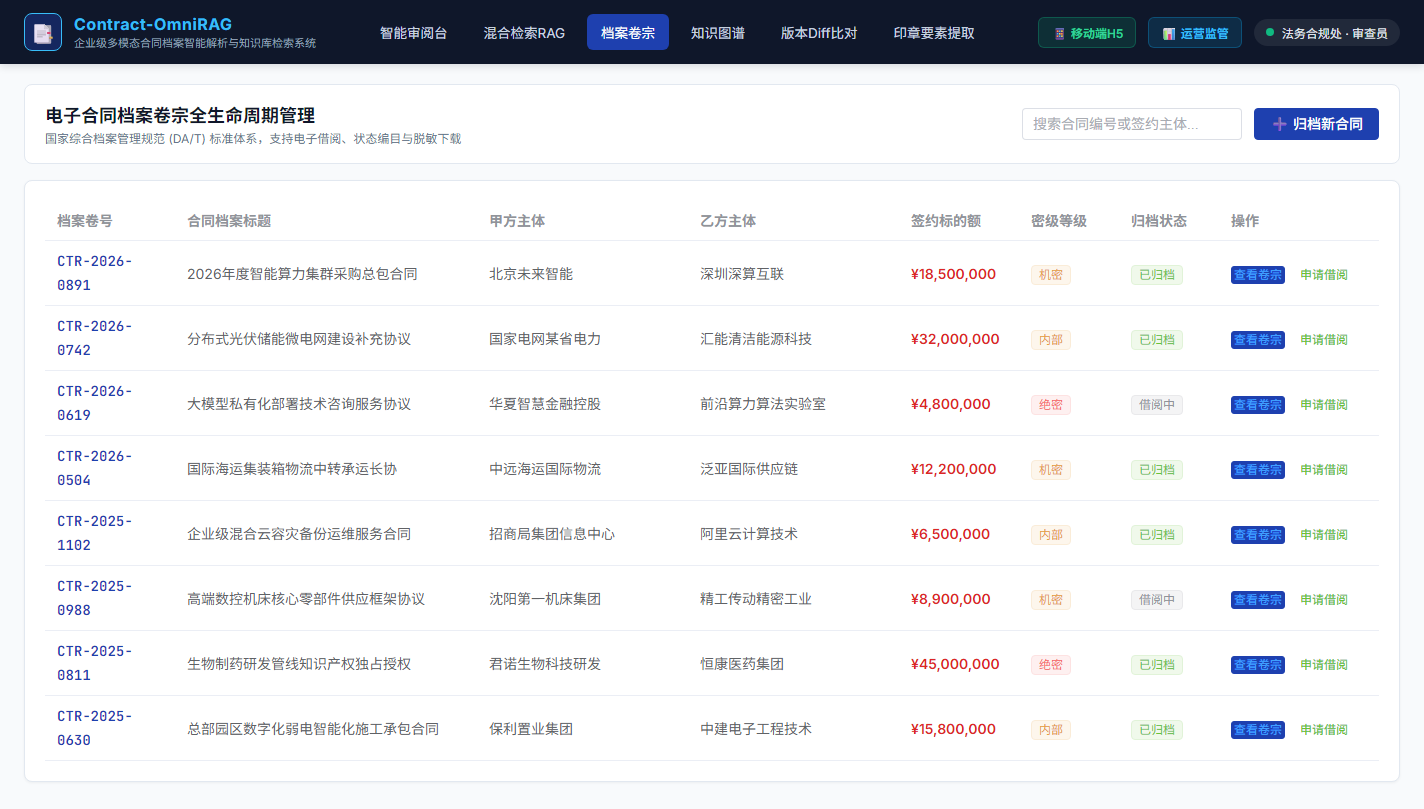Open the 智能审阅台 tab

coord(413,32)
